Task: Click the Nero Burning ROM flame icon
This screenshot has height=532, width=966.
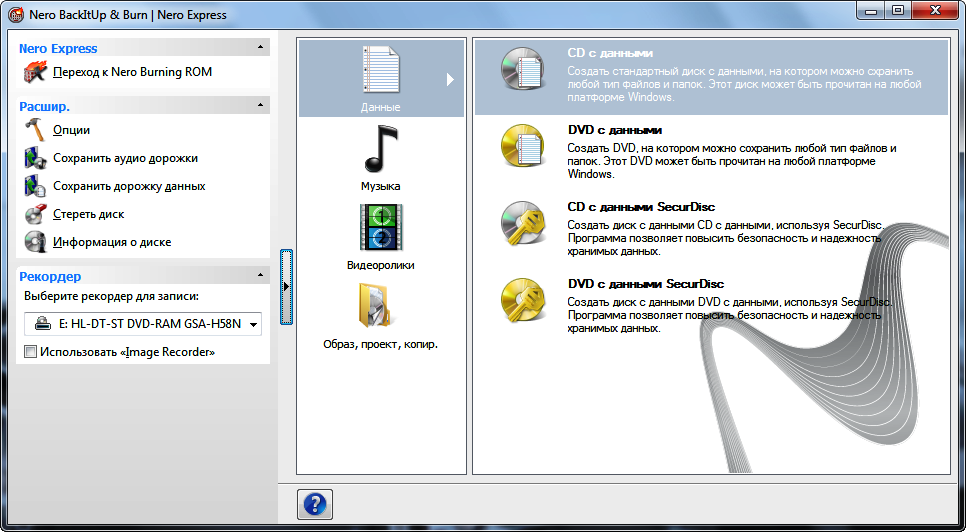Action: 35,72
